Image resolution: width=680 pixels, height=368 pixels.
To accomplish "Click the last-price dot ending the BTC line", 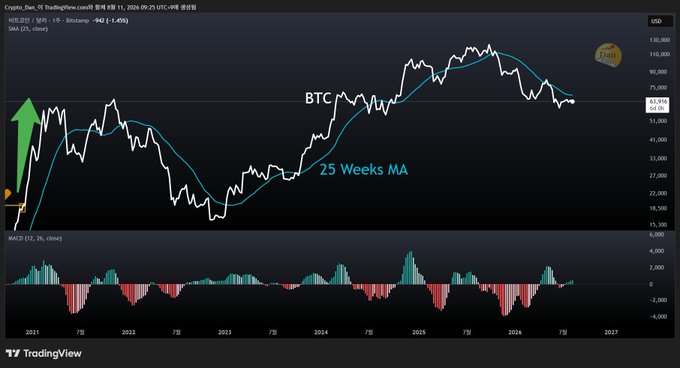I will [x=573, y=102].
